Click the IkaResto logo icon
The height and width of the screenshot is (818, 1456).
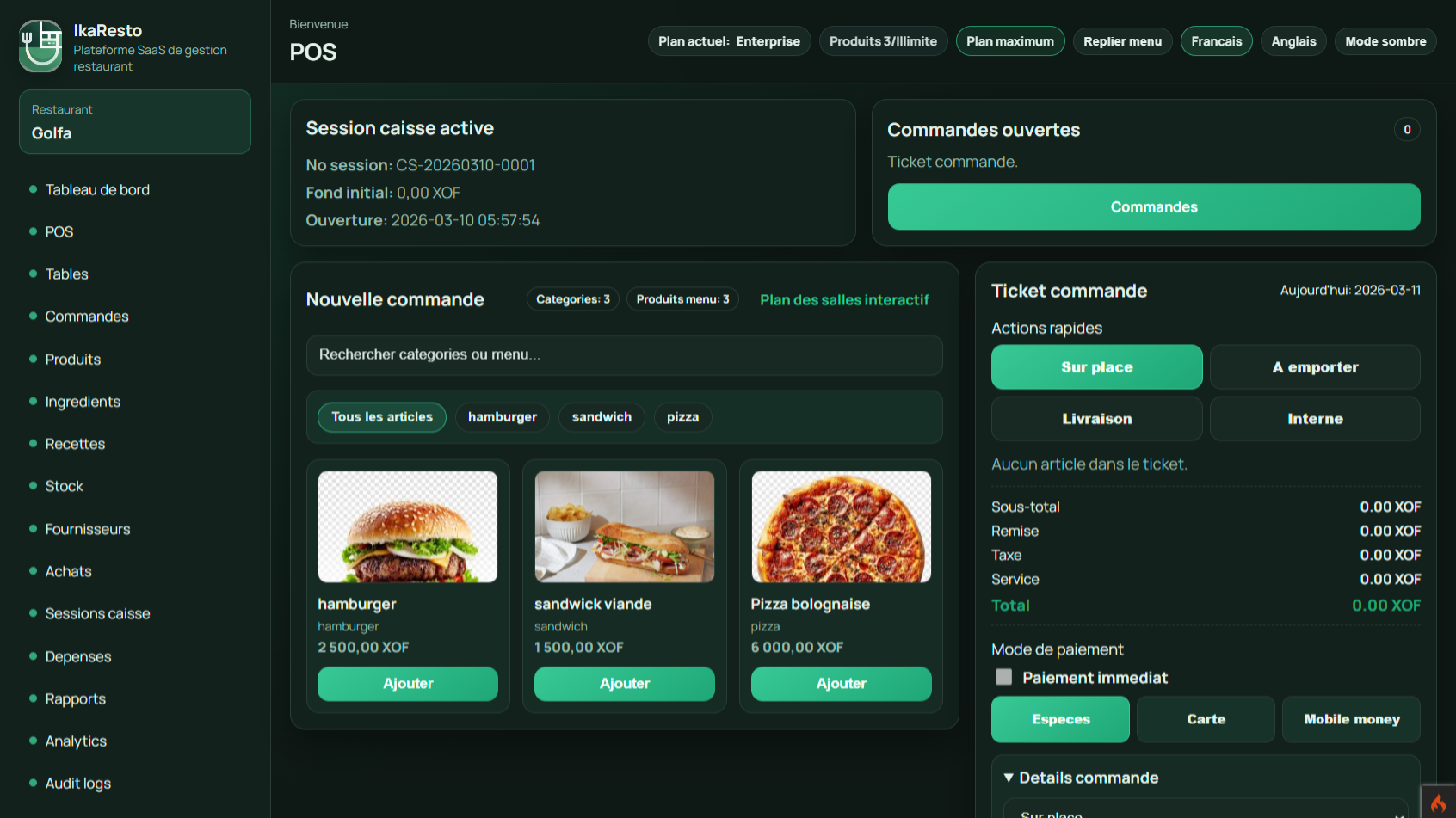tap(40, 46)
